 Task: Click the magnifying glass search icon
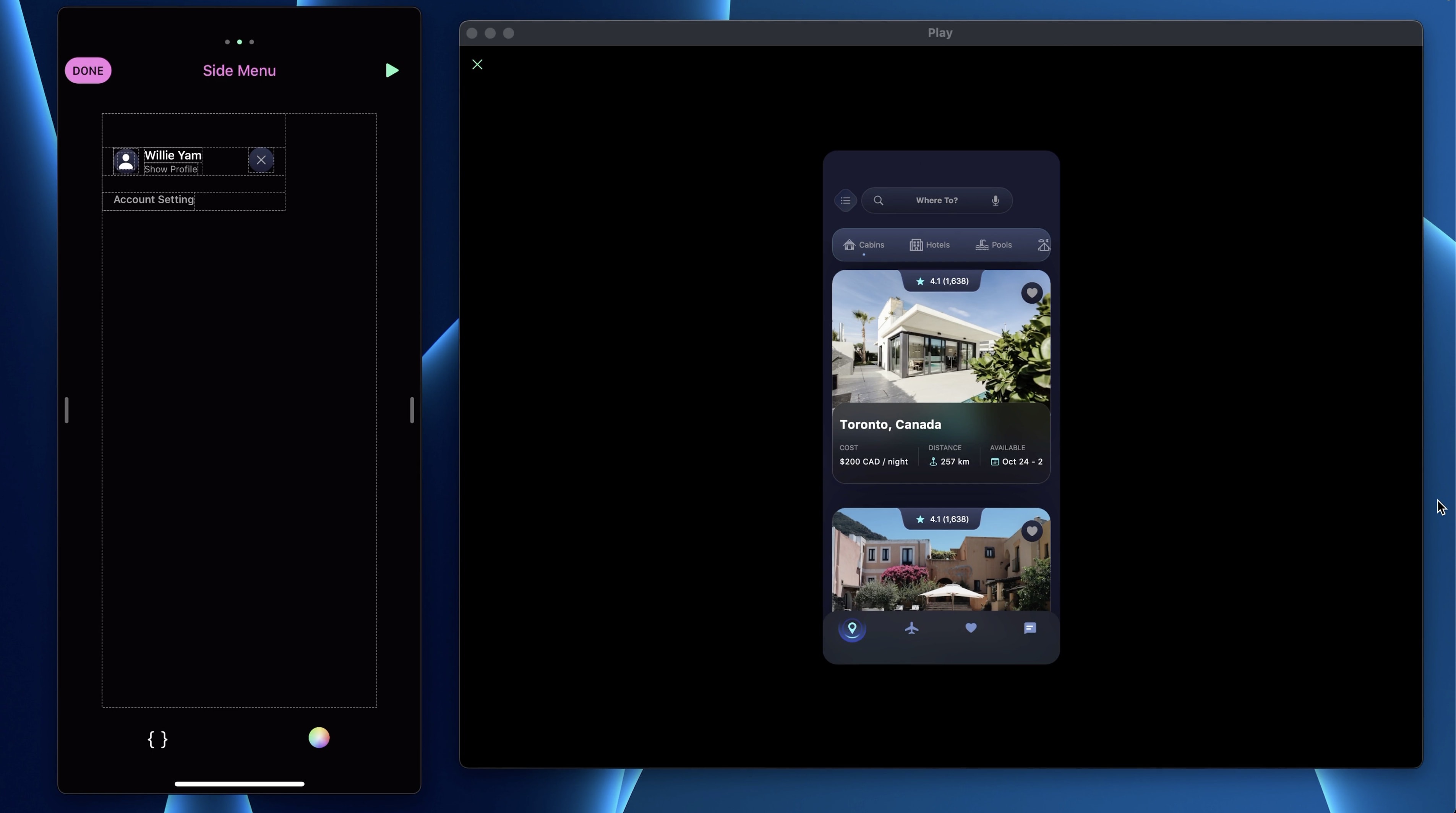pos(878,201)
